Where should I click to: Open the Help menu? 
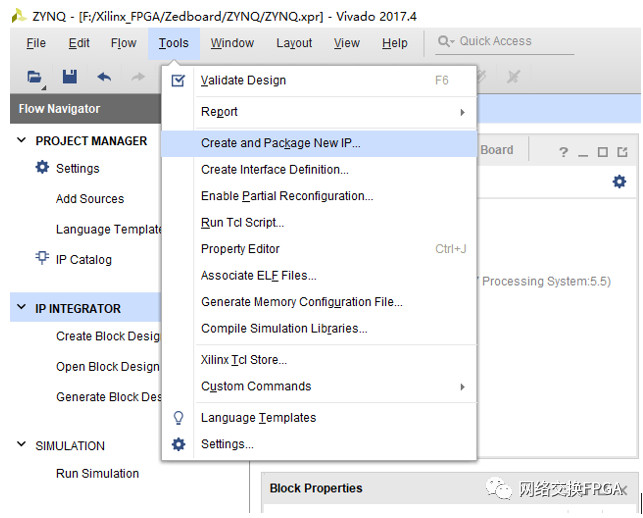click(394, 43)
